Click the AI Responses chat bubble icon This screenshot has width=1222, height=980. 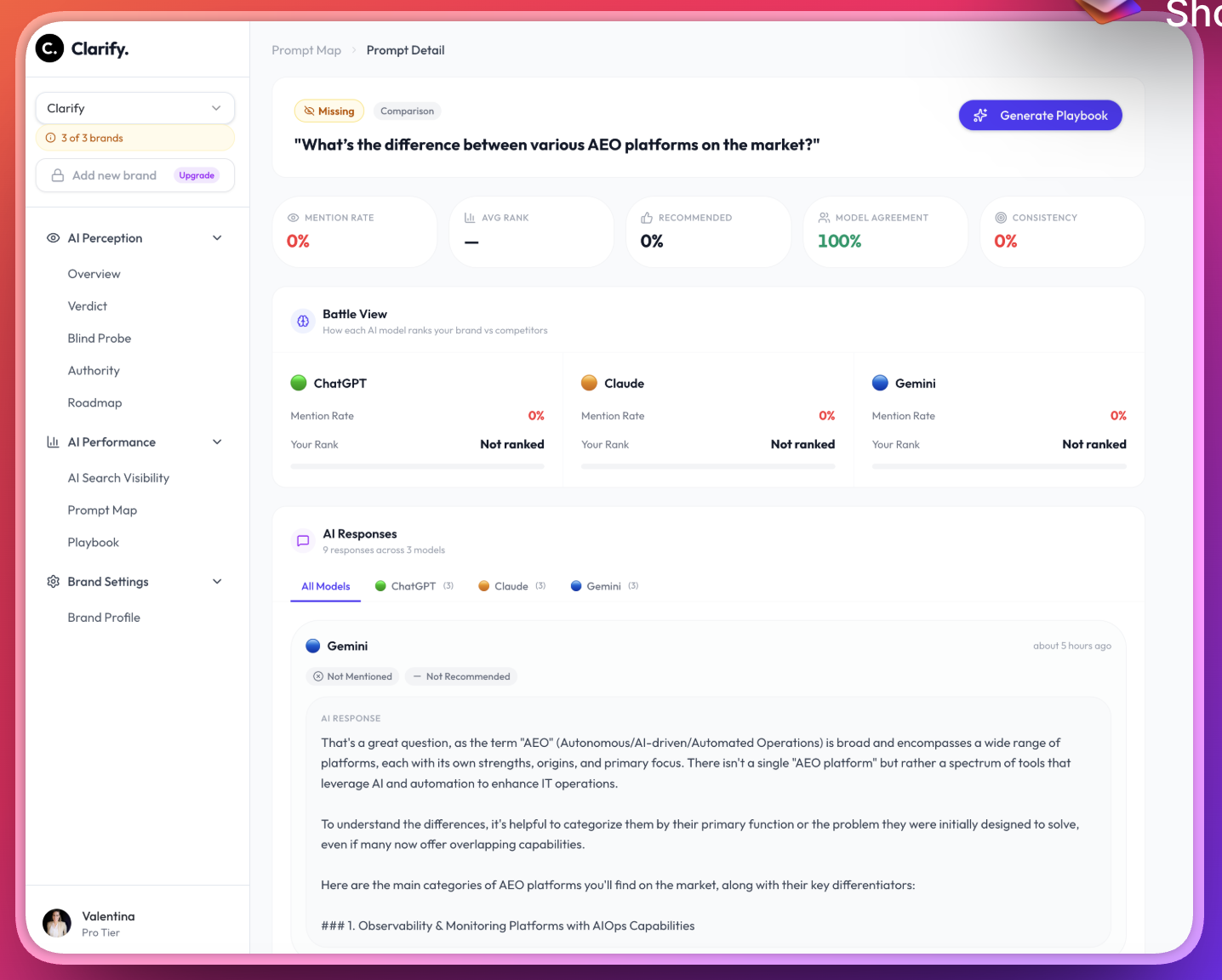click(x=303, y=541)
